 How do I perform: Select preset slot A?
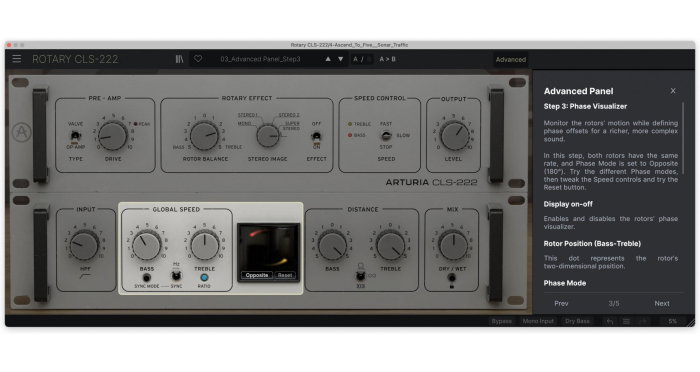[356, 59]
